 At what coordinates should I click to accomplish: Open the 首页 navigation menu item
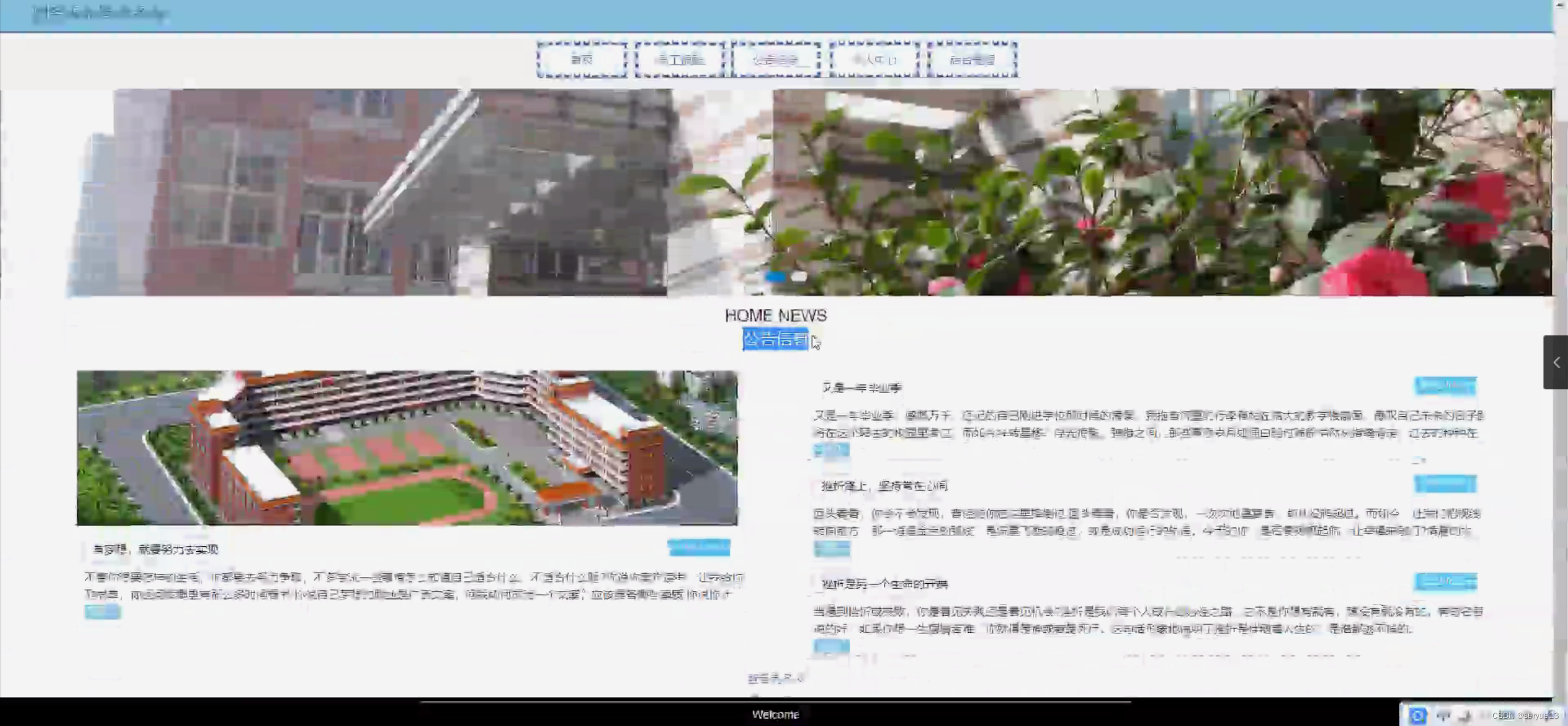coord(582,59)
